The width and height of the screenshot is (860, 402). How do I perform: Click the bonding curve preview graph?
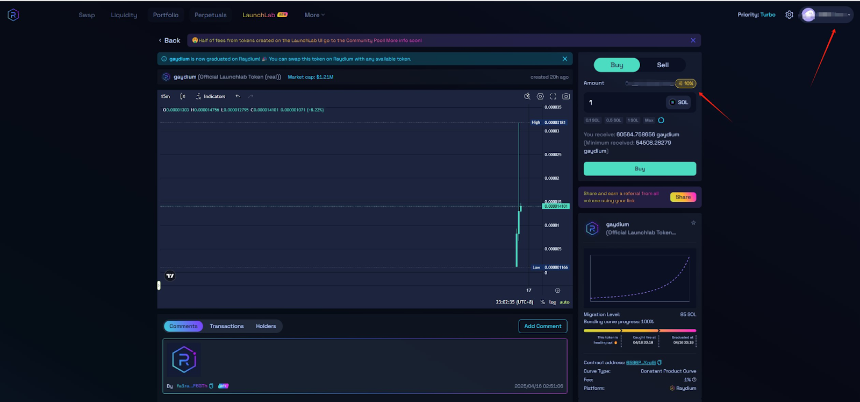click(x=640, y=276)
